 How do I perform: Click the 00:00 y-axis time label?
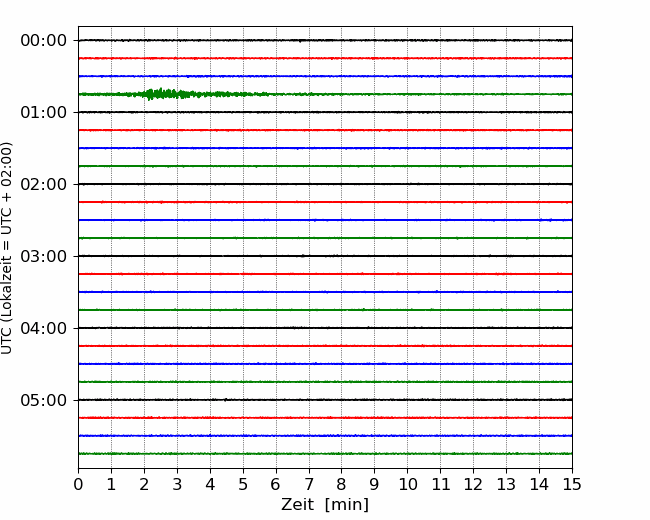(x=44, y=41)
